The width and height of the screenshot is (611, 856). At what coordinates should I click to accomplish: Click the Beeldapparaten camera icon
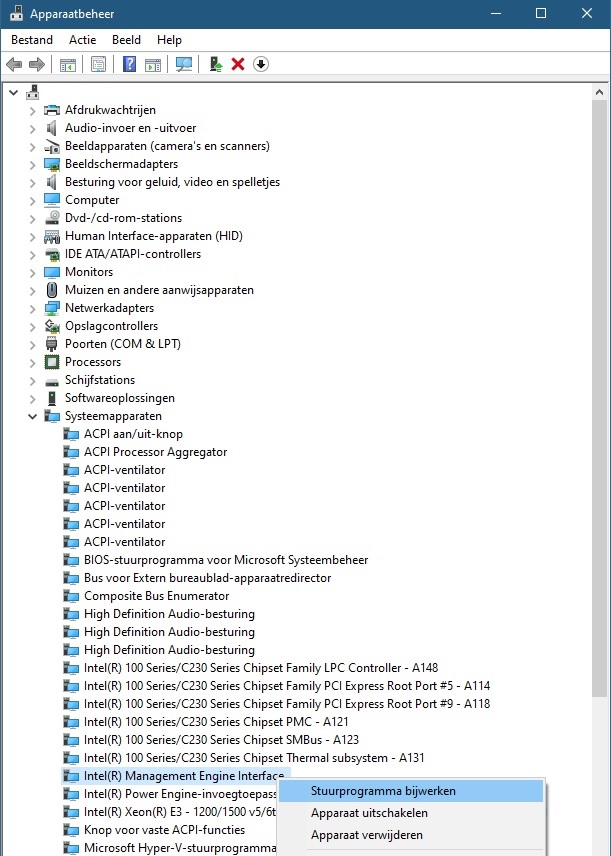[x=52, y=146]
